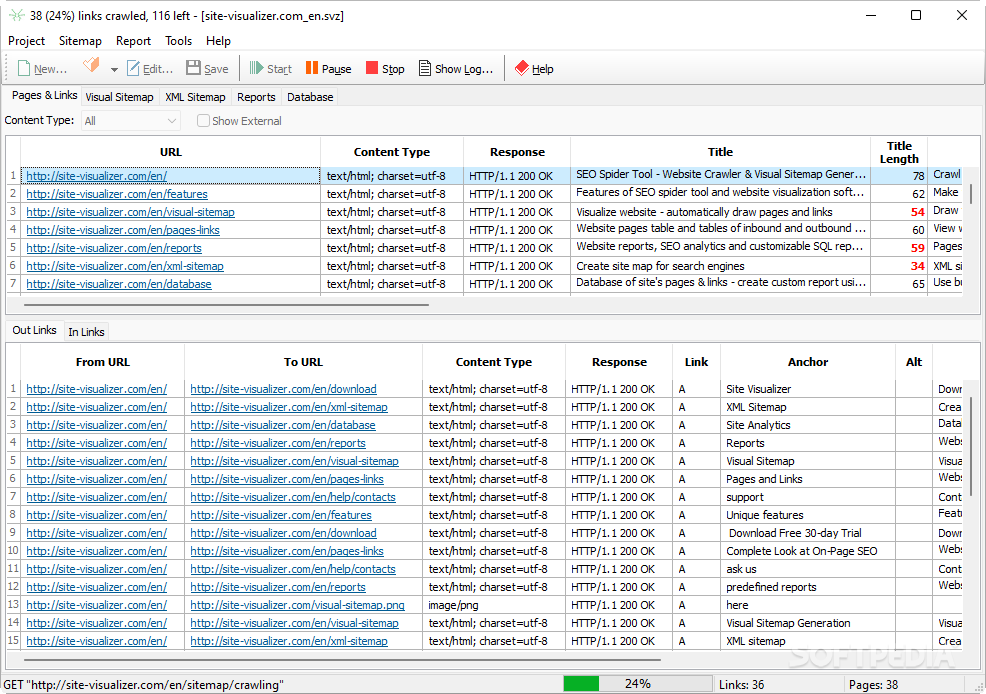The height and width of the screenshot is (694, 986).
Task: Open the Help menu in the menu bar
Action: pyautogui.click(x=218, y=41)
